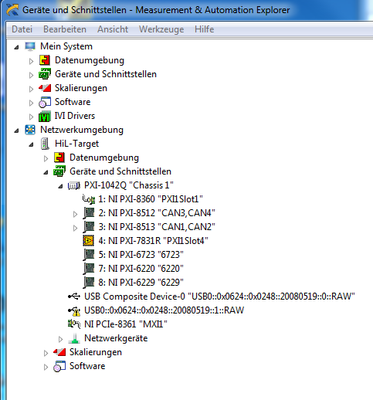Click Geräte und Schnittstellen icon under HiL-Target

pyautogui.click(x=59, y=172)
